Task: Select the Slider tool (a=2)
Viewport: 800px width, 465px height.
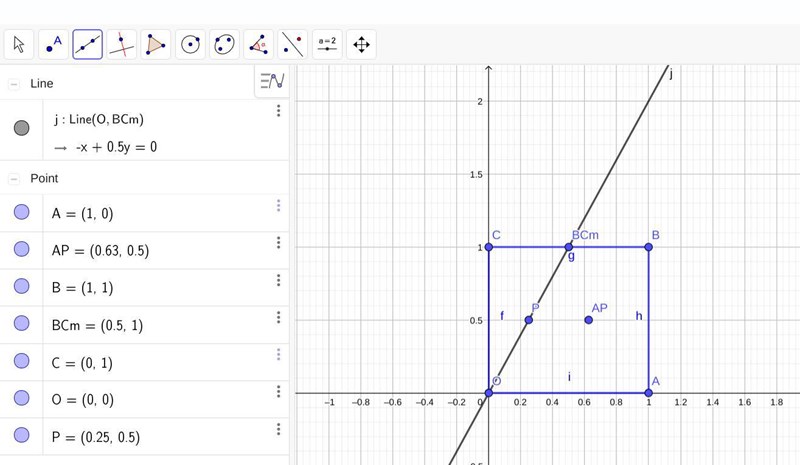Action: coord(327,44)
